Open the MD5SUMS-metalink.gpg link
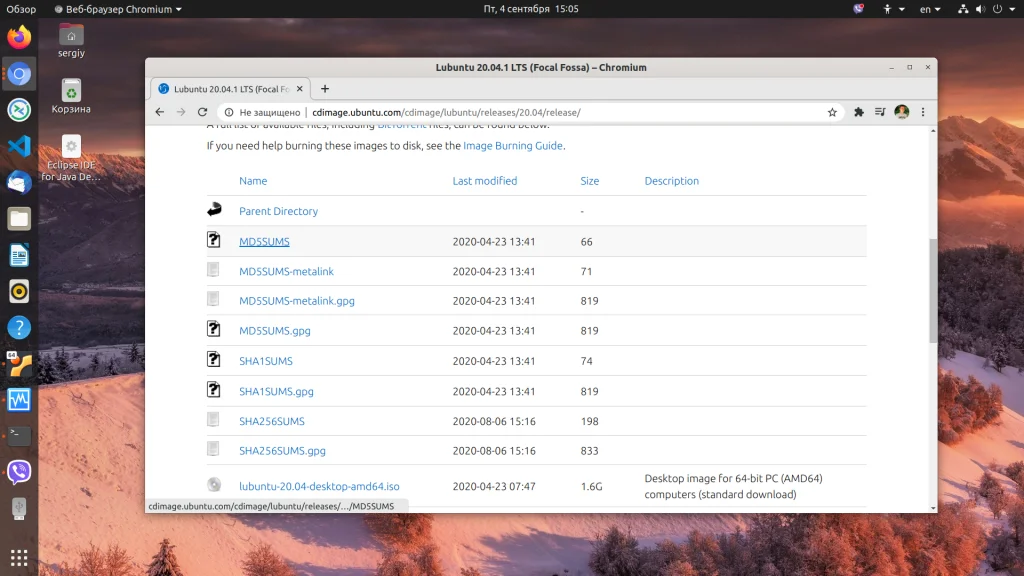Screen dimensions: 1024x576 pos(296,301)
